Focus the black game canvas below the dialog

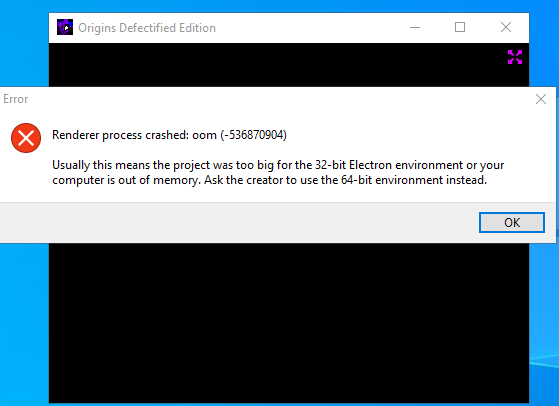point(289,323)
